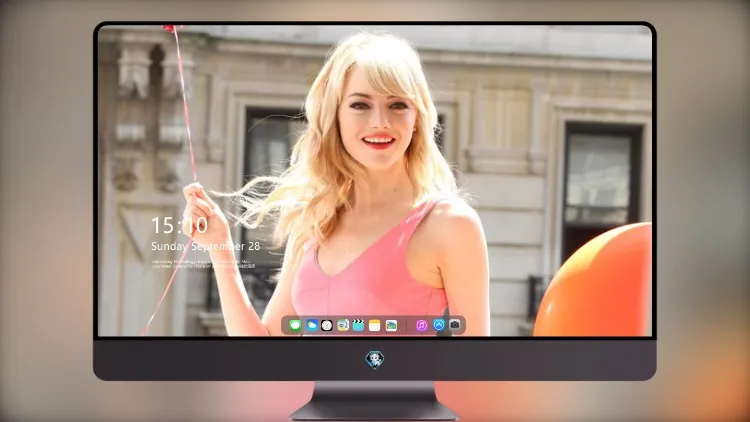Launch the clapperboard Videos app in dock
This screenshot has height=422, width=750.
(x=358, y=326)
